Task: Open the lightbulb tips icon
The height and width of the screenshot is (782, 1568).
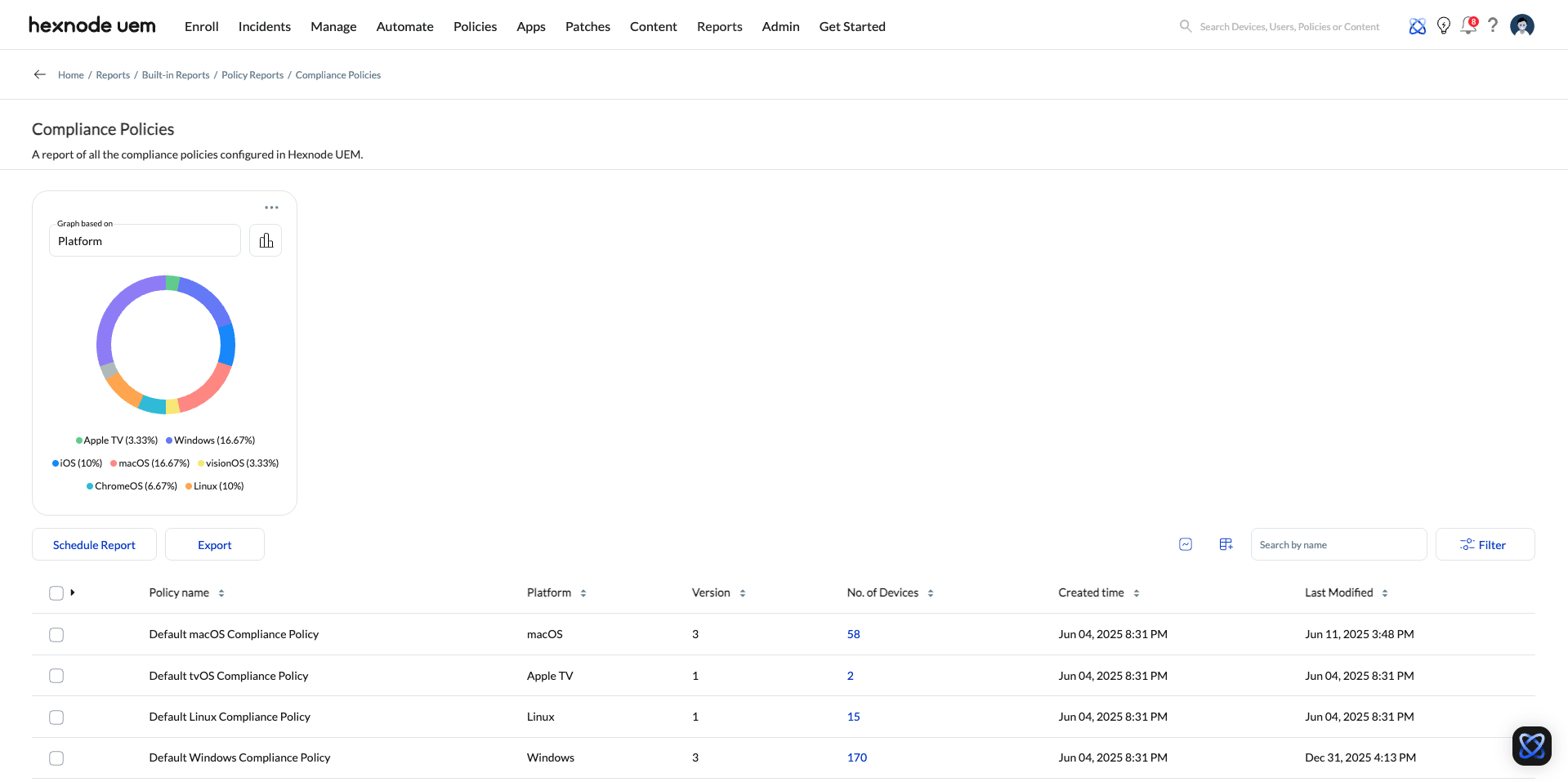Action: (1444, 26)
